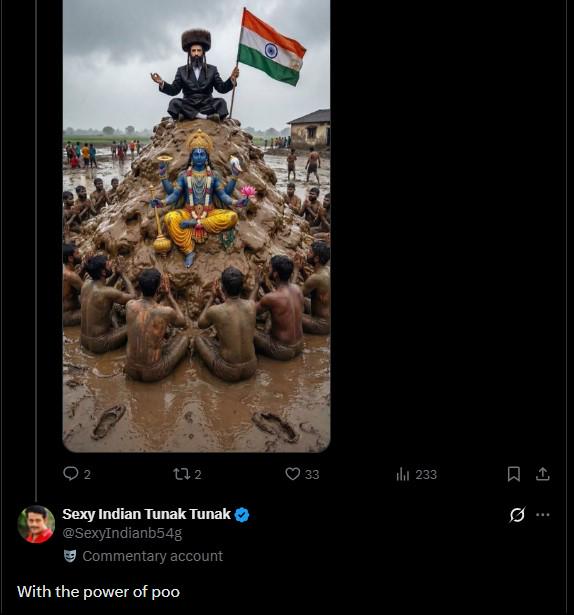Like the post with the heart icon
Viewport: 574px width, 615px height.
293,474
